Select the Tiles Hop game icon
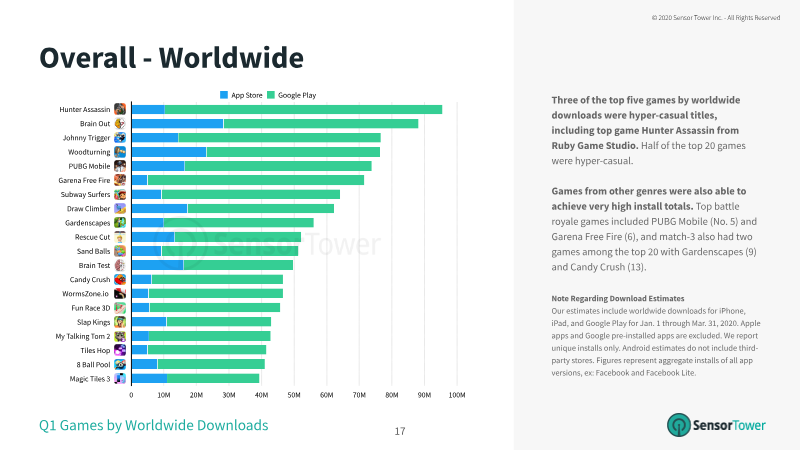 [120, 350]
